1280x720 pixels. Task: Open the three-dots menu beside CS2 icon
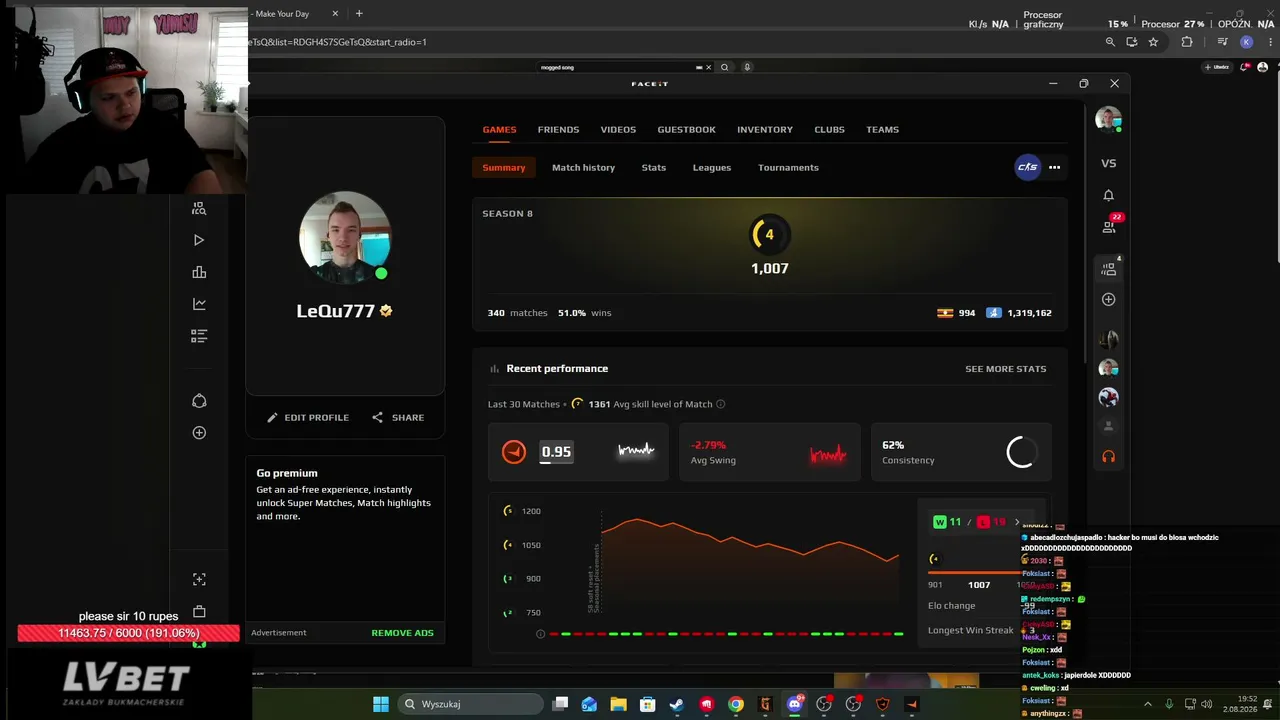point(1054,167)
